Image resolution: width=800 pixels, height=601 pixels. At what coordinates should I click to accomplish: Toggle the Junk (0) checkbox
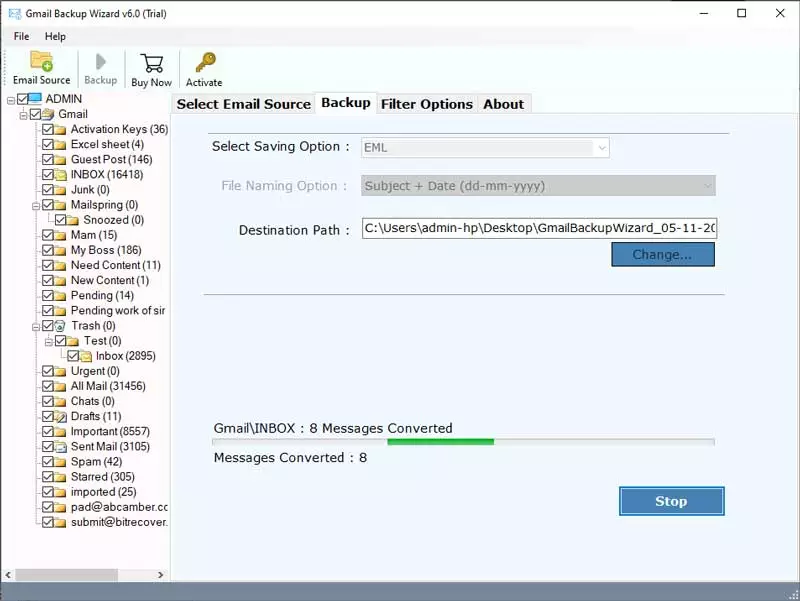(47, 190)
